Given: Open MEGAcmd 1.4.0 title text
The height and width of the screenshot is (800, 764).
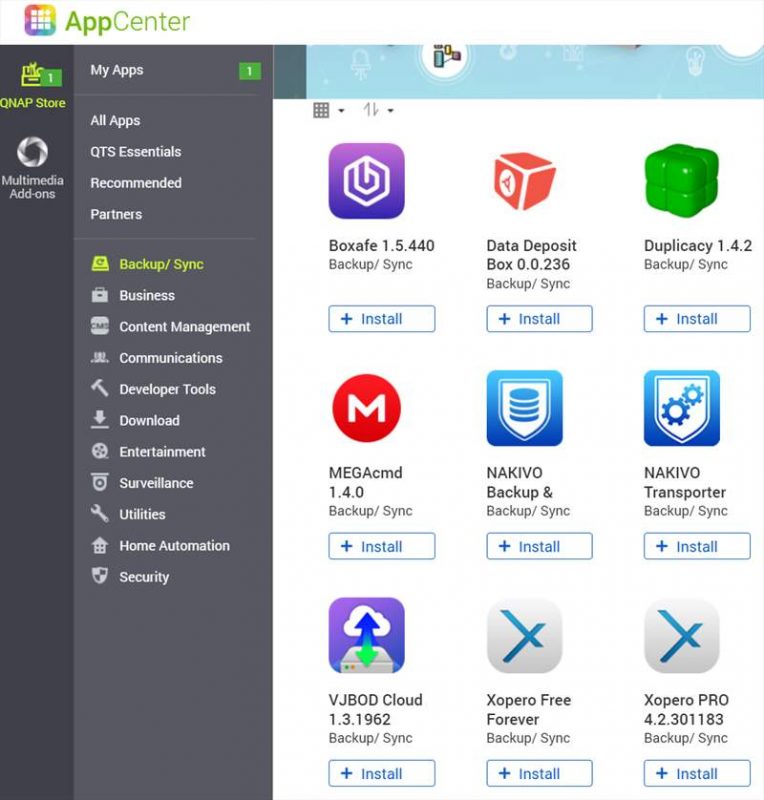Looking at the screenshot, I should pyautogui.click(x=365, y=483).
